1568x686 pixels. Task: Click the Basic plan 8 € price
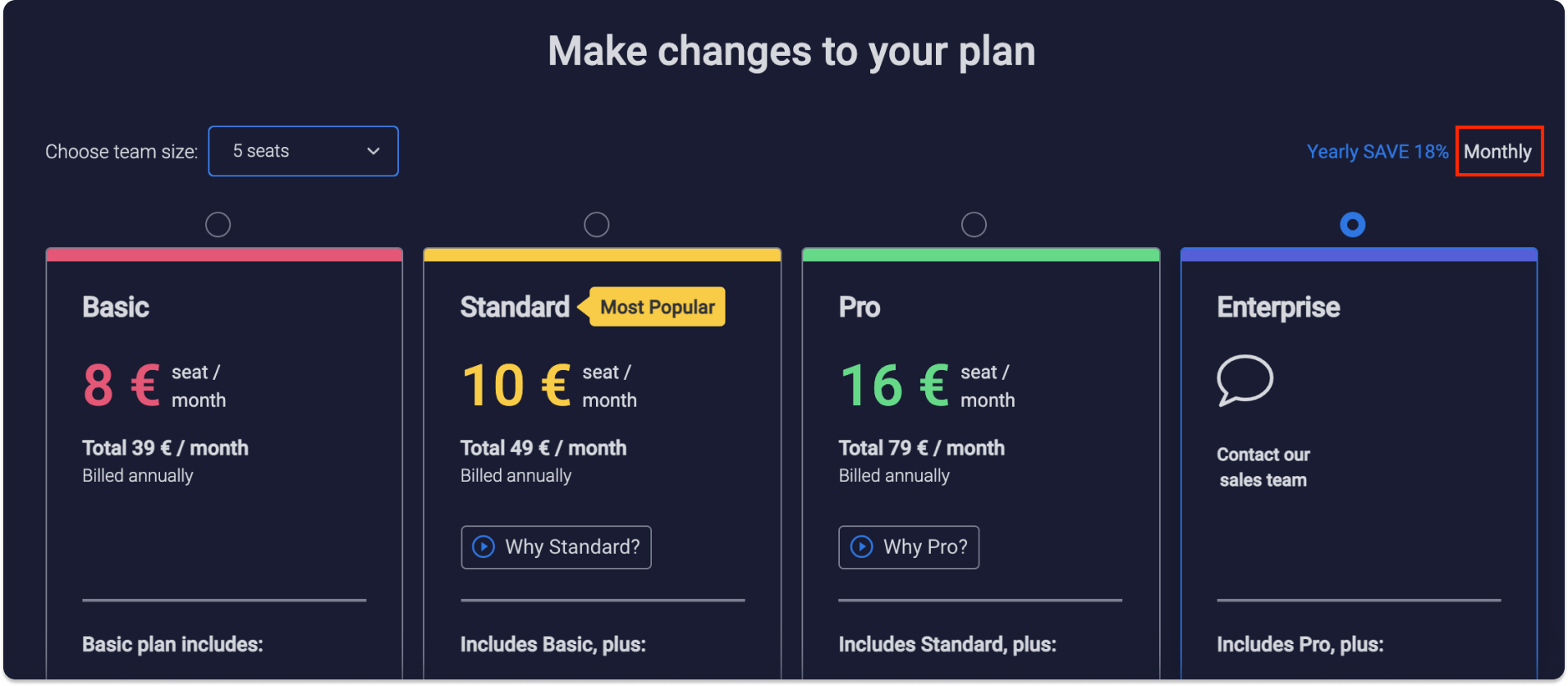(x=121, y=386)
